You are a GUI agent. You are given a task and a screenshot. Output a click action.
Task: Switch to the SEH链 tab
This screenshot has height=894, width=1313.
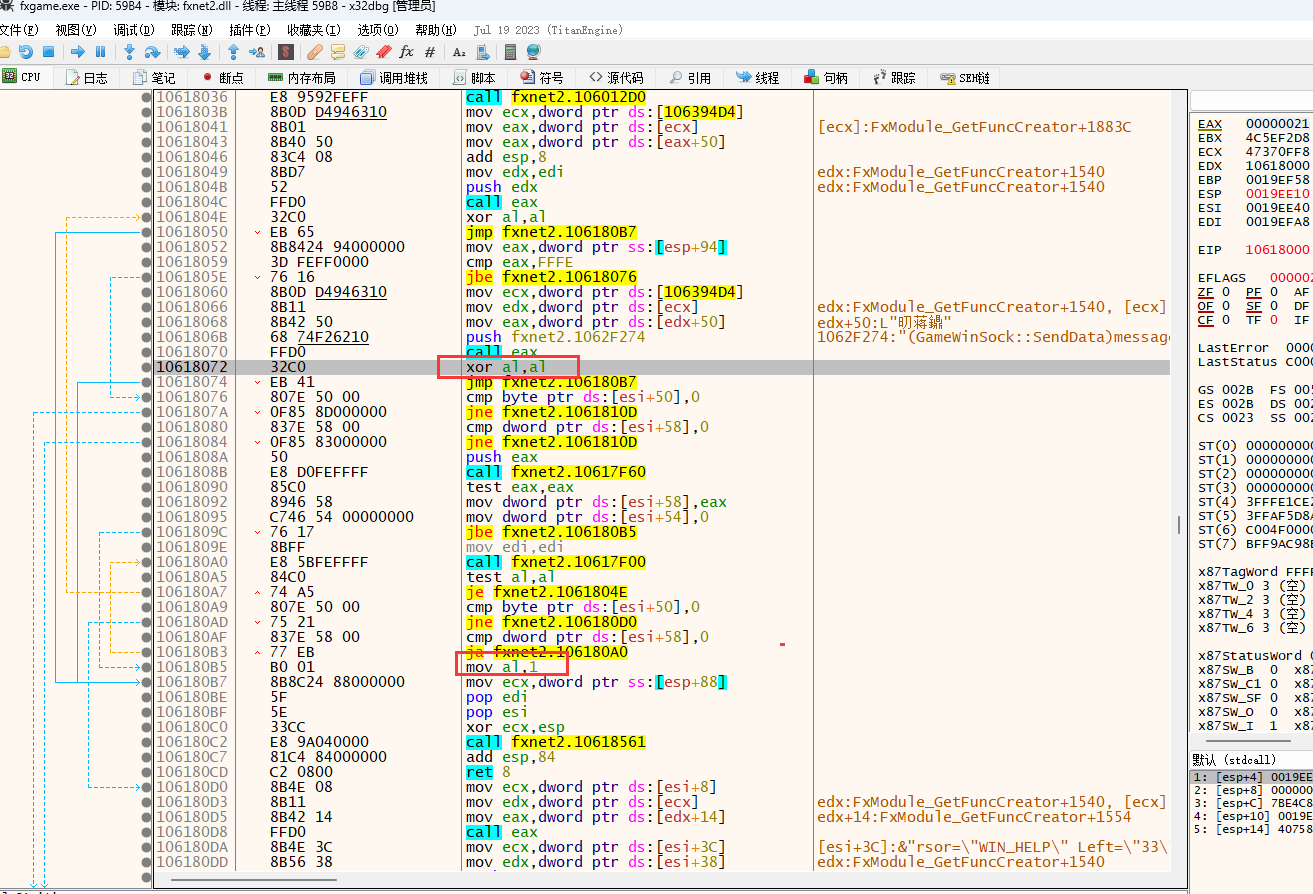click(x=965, y=77)
